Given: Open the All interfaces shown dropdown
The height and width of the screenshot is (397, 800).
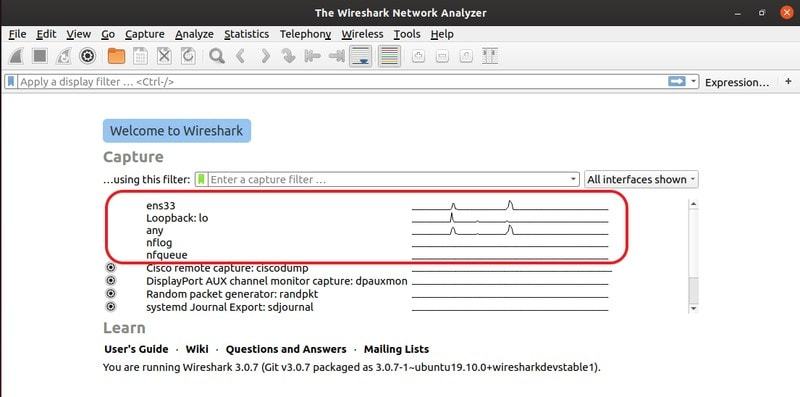Looking at the screenshot, I should coord(641,180).
